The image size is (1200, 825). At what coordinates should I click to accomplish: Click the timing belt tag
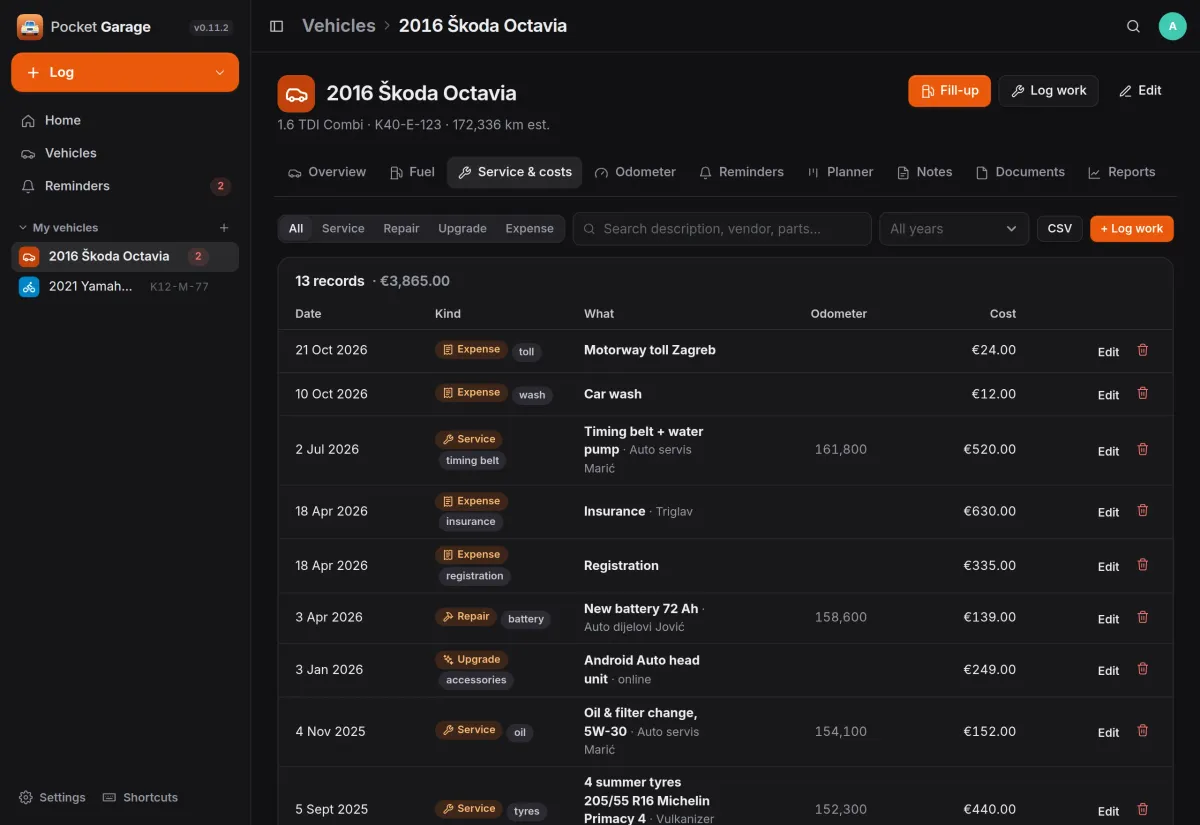(x=473, y=461)
